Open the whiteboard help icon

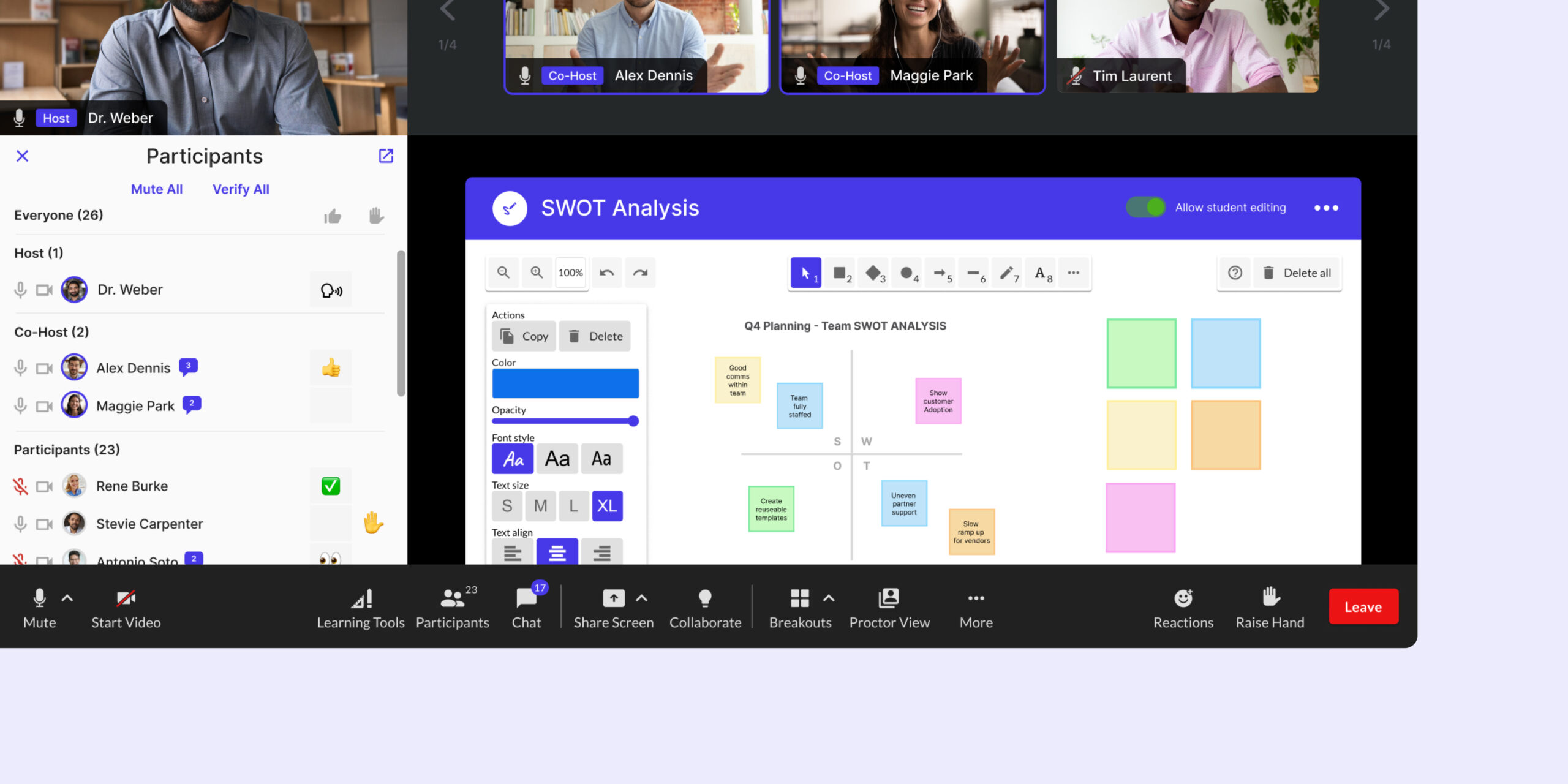tap(1235, 273)
